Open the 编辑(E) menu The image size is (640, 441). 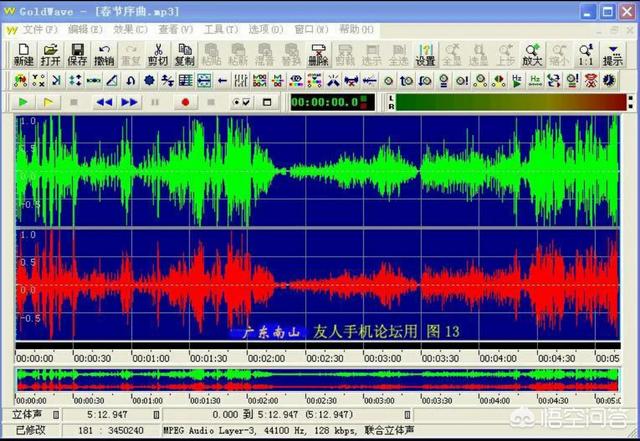[x=85, y=29]
